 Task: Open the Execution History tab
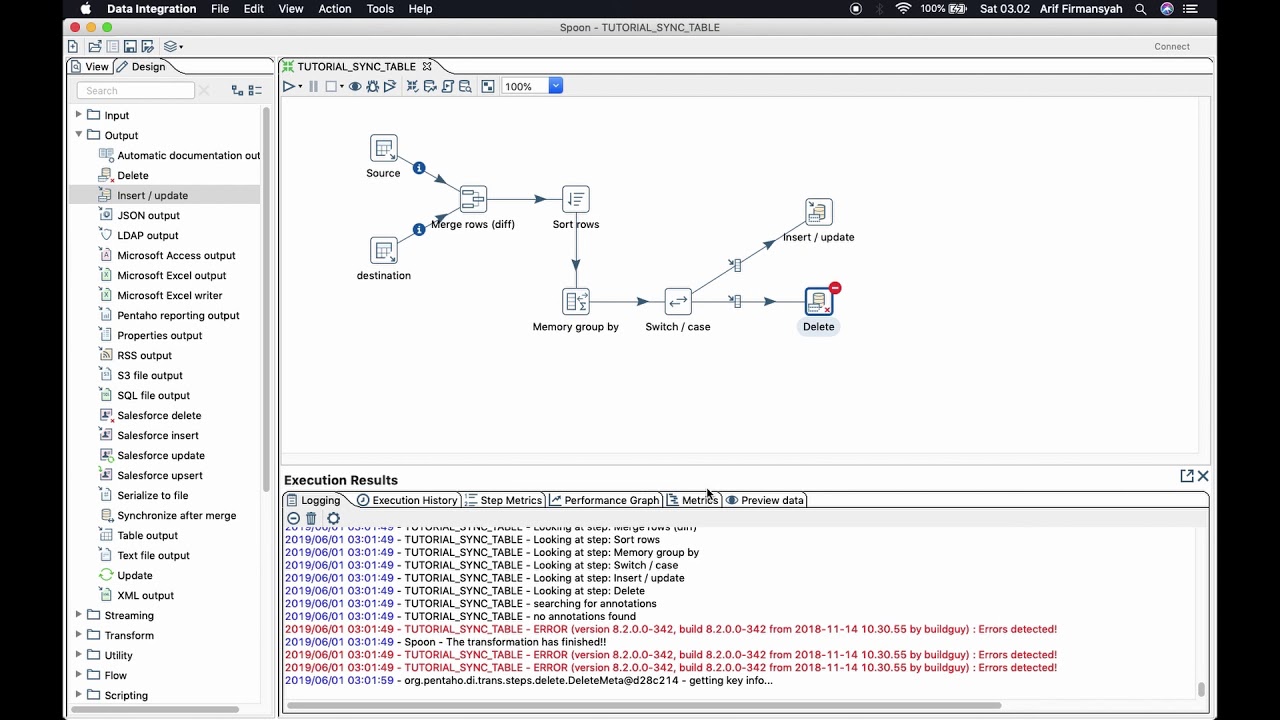[x=407, y=500]
